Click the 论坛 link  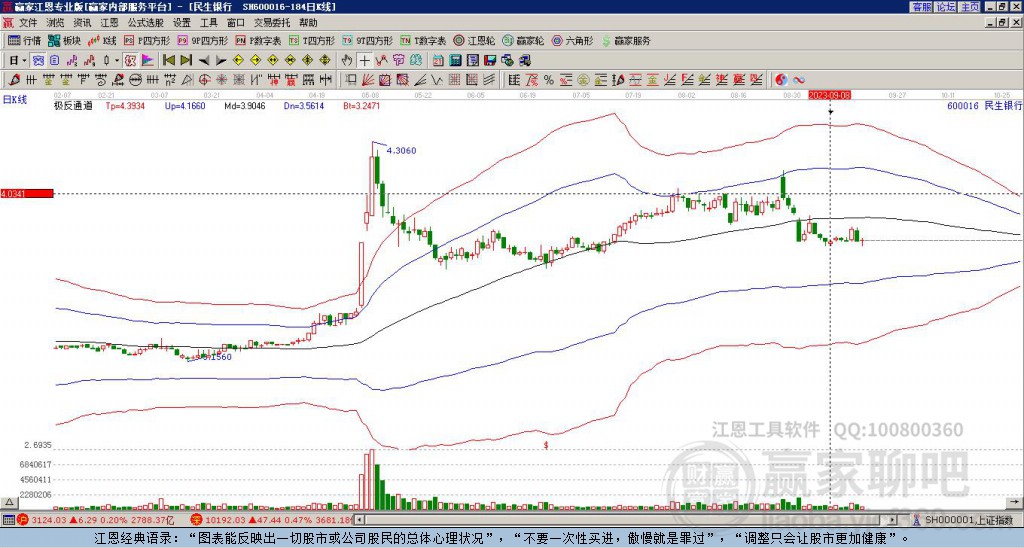tap(945, 7)
